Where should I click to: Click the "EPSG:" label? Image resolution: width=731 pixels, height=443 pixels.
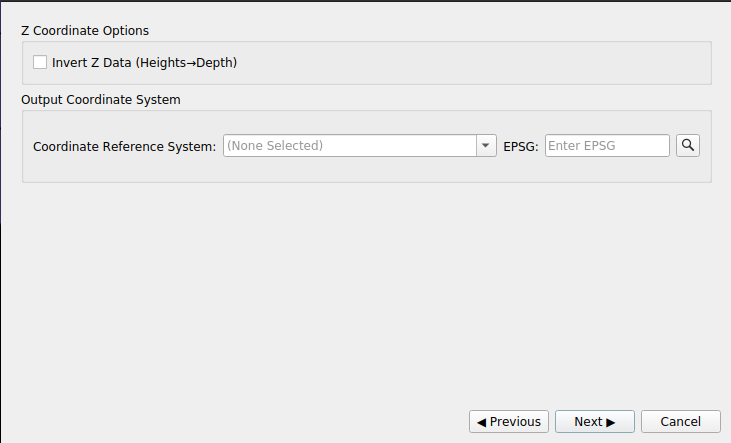tap(521, 146)
